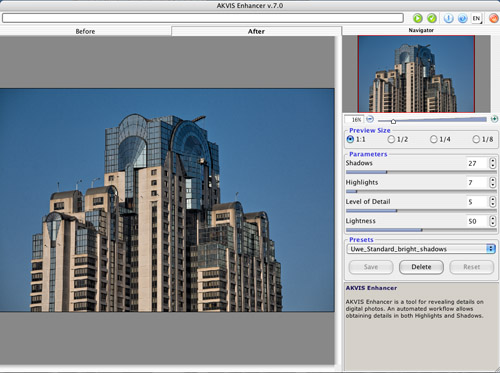Click the Parameters group label

tap(368, 154)
